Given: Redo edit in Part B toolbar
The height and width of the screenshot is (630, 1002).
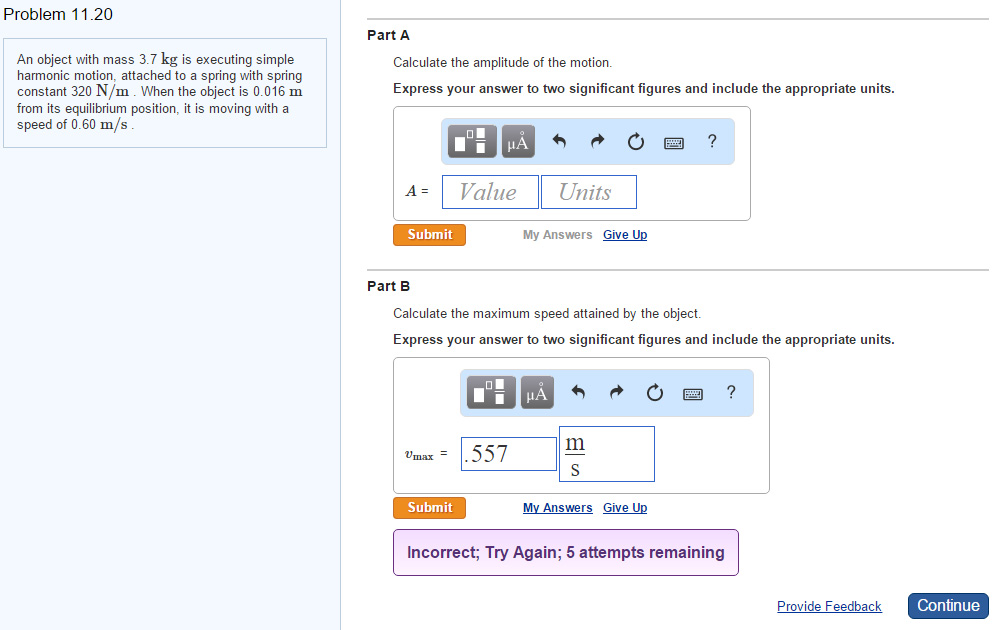Looking at the screenshot, I should [616, 393].
